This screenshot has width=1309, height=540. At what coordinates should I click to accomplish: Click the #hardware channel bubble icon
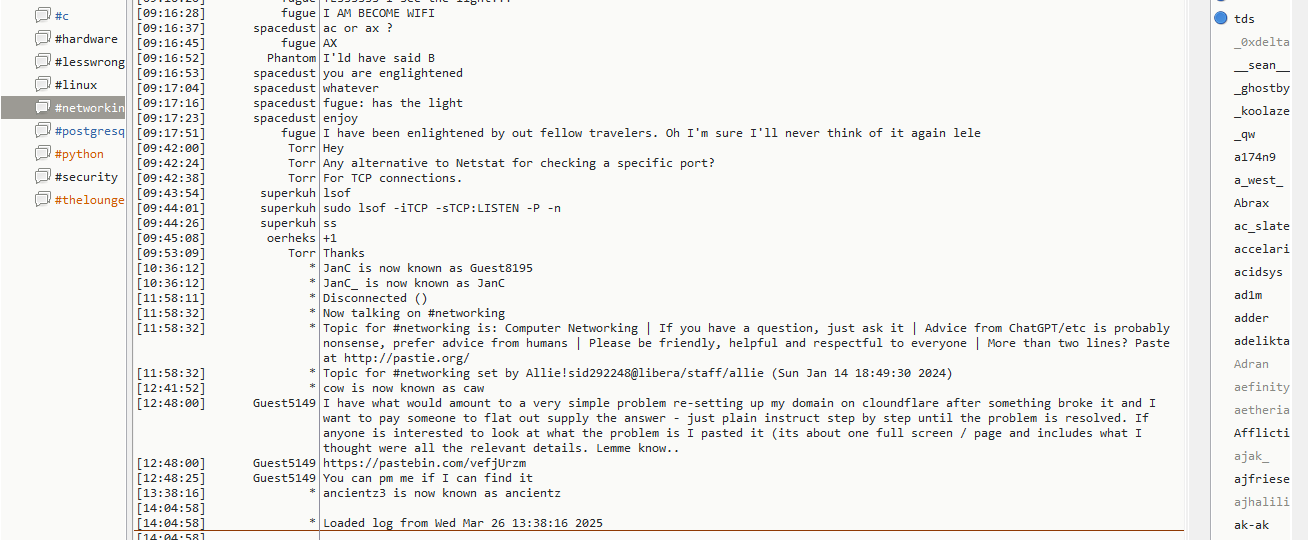point(42,39)
